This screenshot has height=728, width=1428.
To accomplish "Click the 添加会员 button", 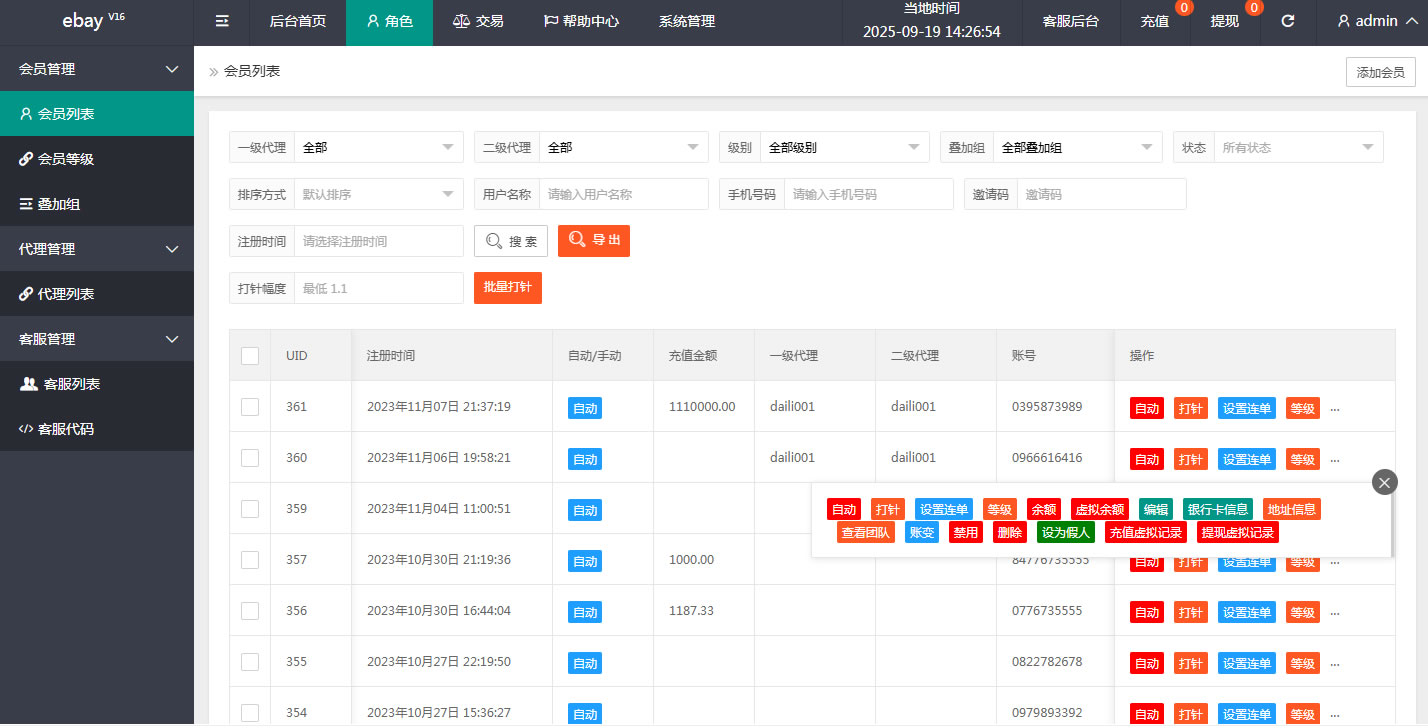I will 1381,72.
